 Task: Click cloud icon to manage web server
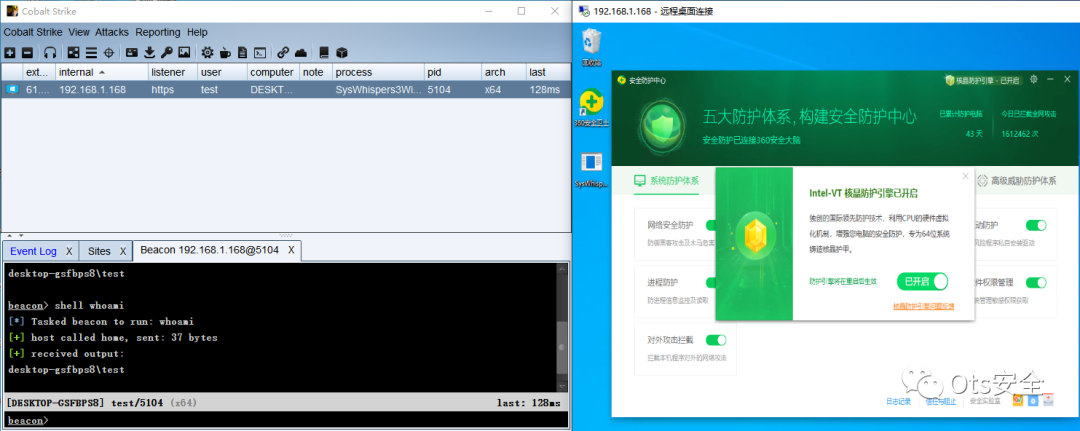point(300,52)
